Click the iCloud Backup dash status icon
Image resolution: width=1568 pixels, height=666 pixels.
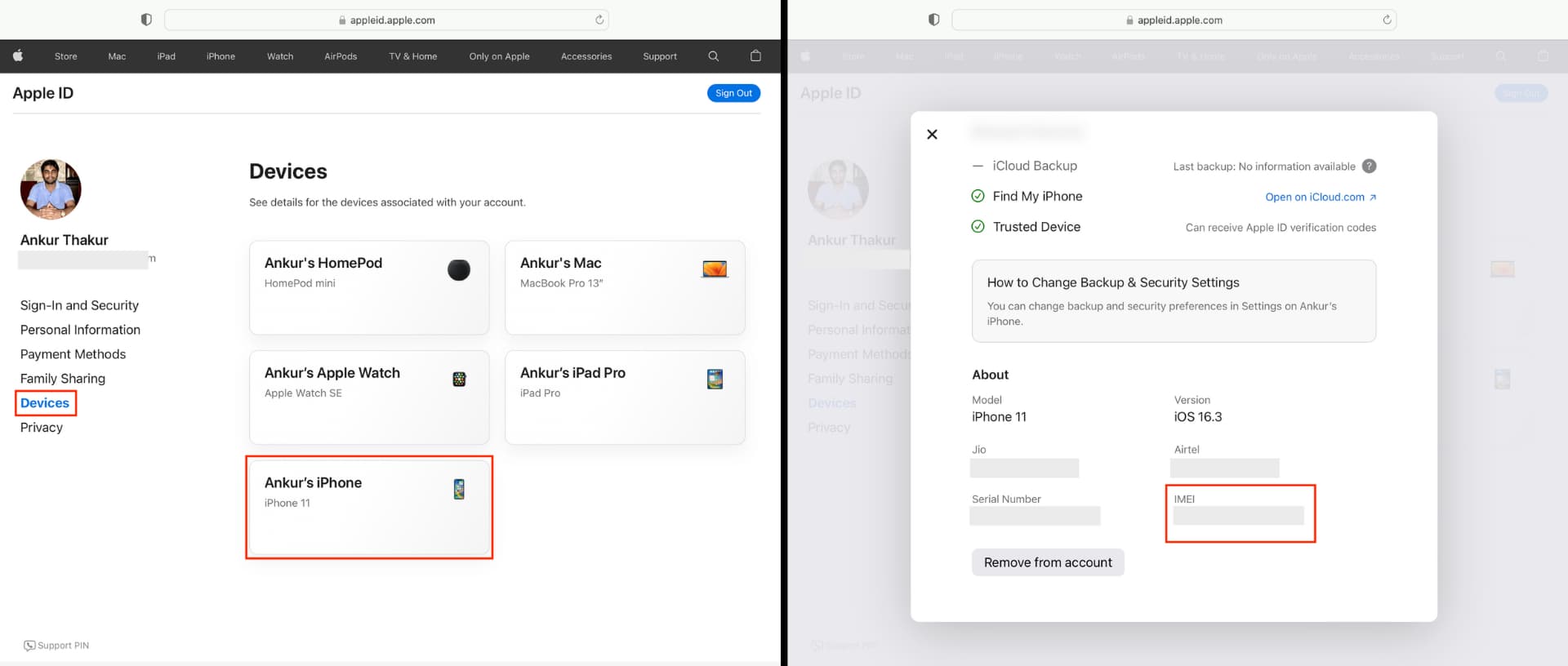coord(978,166)
